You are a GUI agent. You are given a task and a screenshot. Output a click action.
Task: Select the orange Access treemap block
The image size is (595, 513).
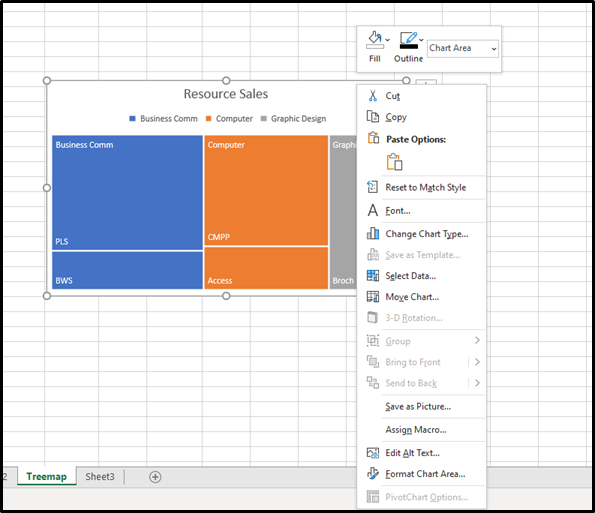(x=266, y=268)
